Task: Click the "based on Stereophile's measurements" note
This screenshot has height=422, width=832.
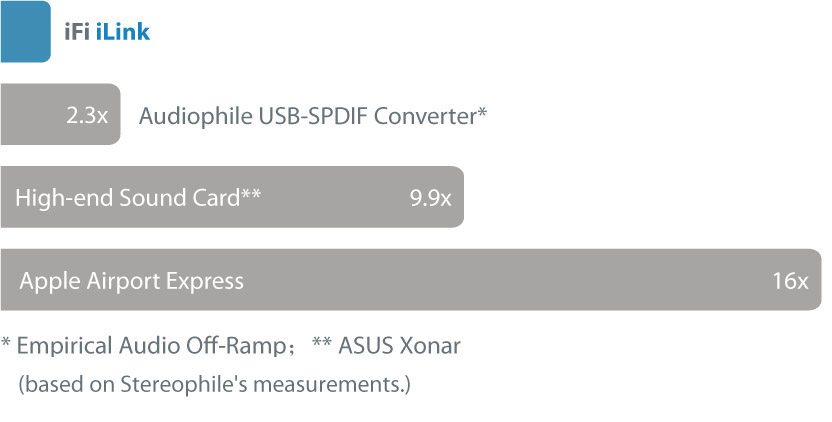Action: pos(214,384)
